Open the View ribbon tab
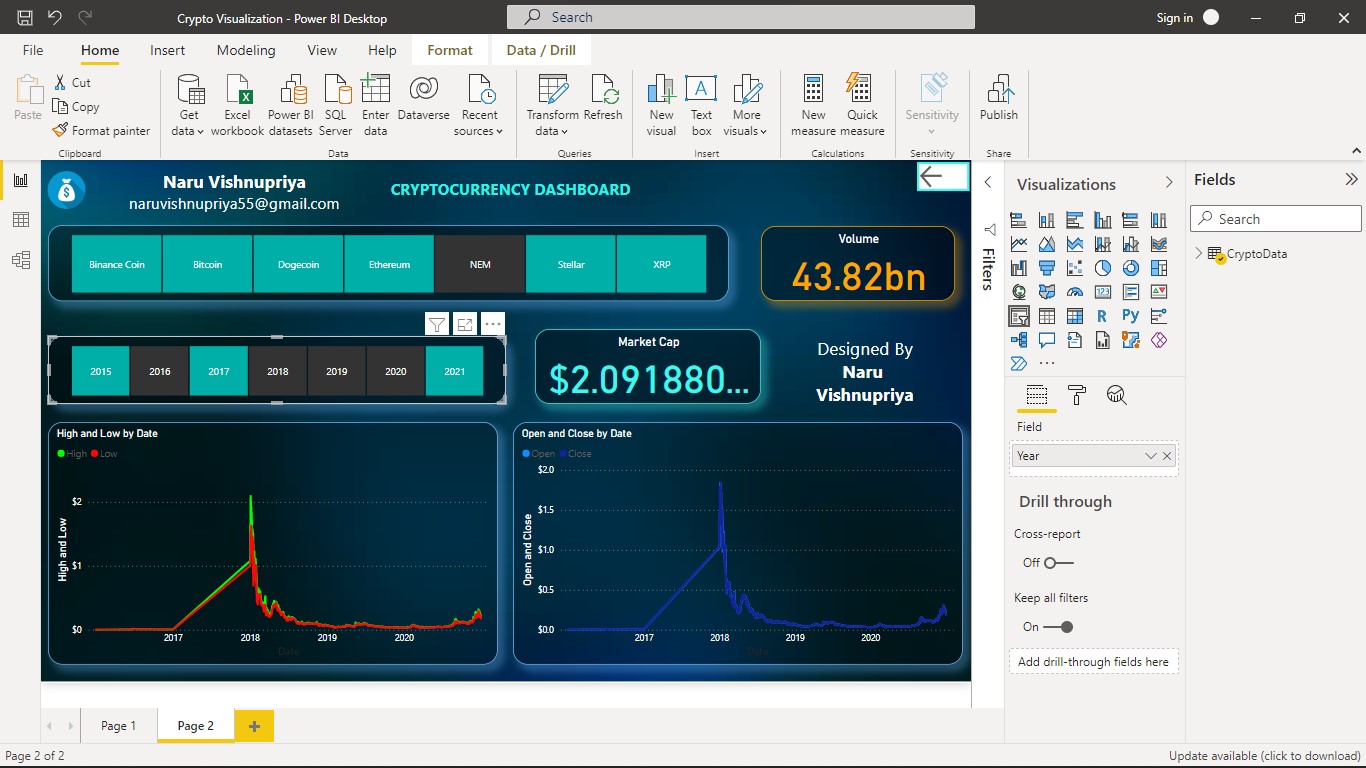The height and width of the screenshot is (768, 1366). (322, 50)
